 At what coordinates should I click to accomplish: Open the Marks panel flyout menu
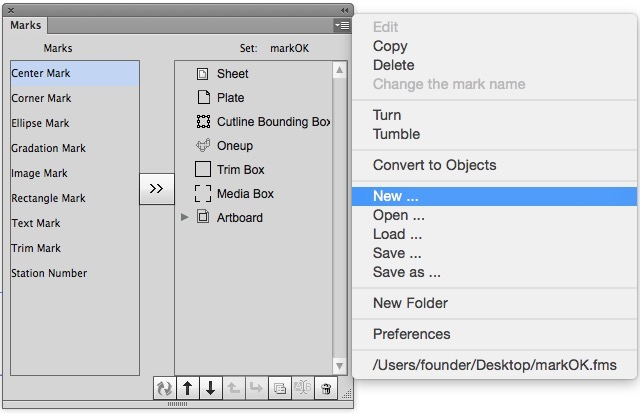pos(342,25)
